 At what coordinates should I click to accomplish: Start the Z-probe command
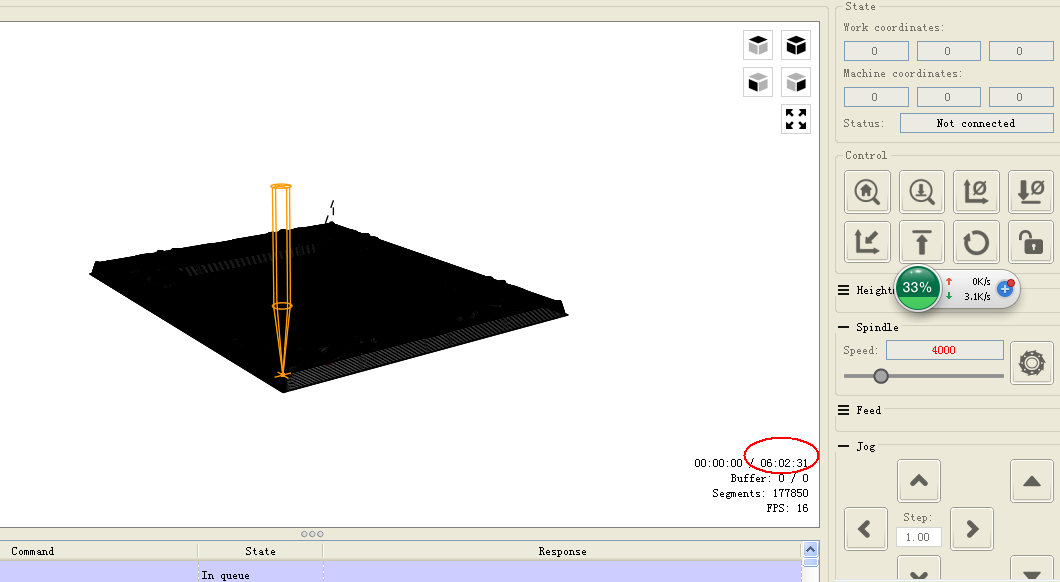(x=921, y=191)
